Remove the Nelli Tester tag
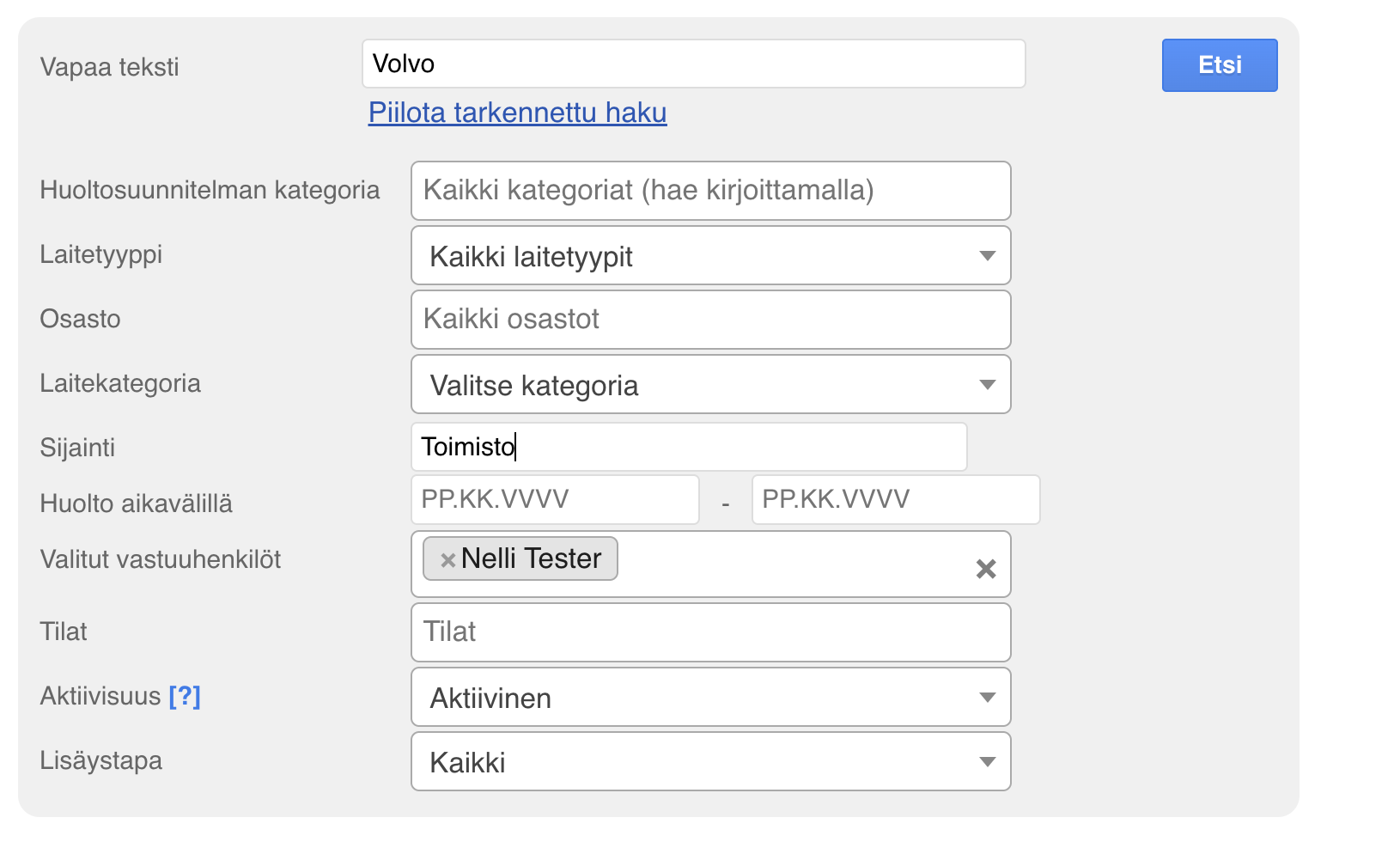 point(447,560)
